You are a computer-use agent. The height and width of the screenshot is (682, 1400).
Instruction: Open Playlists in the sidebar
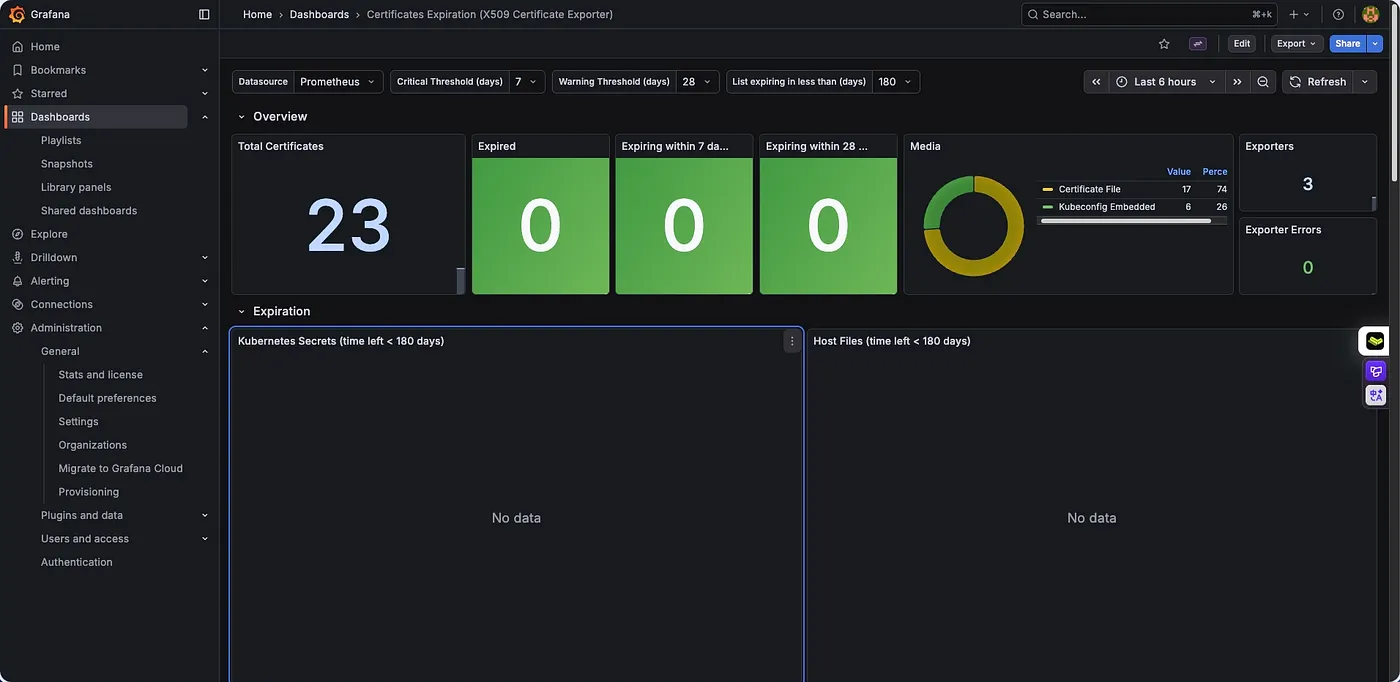point(61,140)
